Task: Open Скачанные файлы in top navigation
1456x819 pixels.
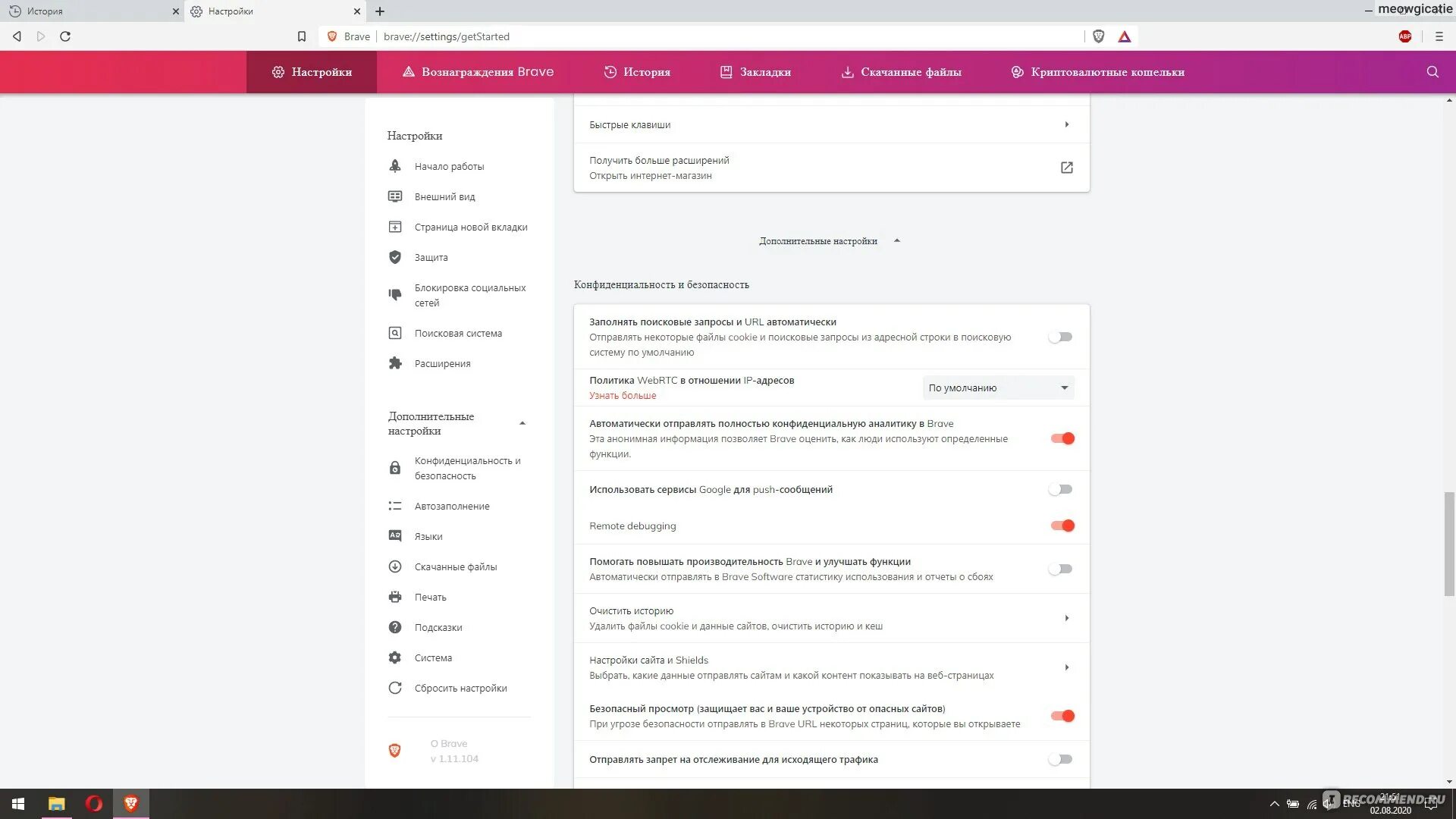Action: [x=901, y=72]
